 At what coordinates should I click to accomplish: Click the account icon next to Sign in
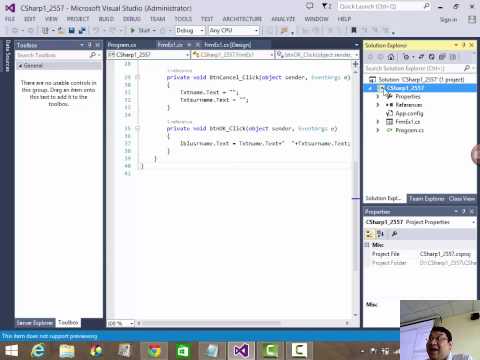pos(472,20)
